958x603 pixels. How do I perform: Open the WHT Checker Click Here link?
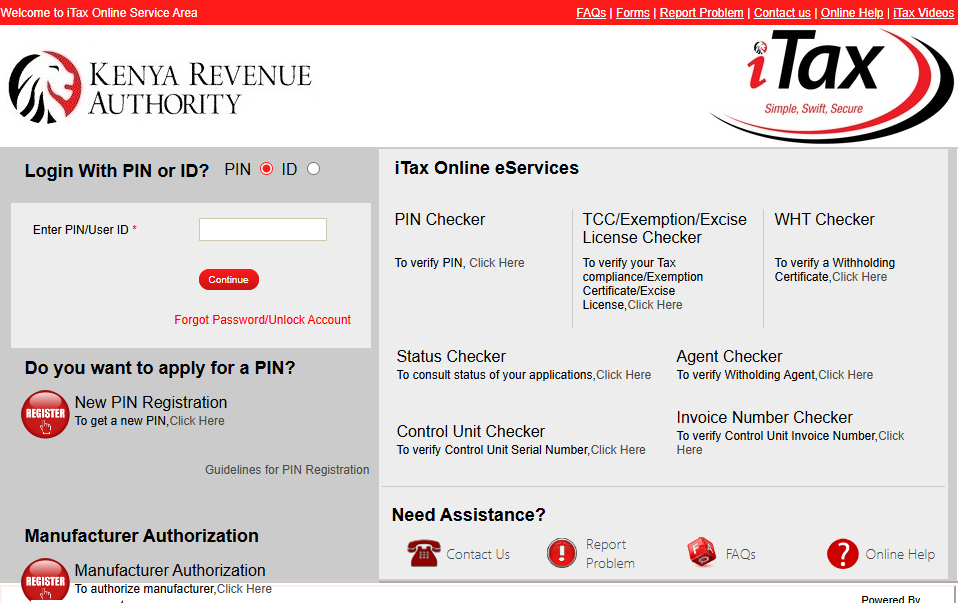(859, 277)
